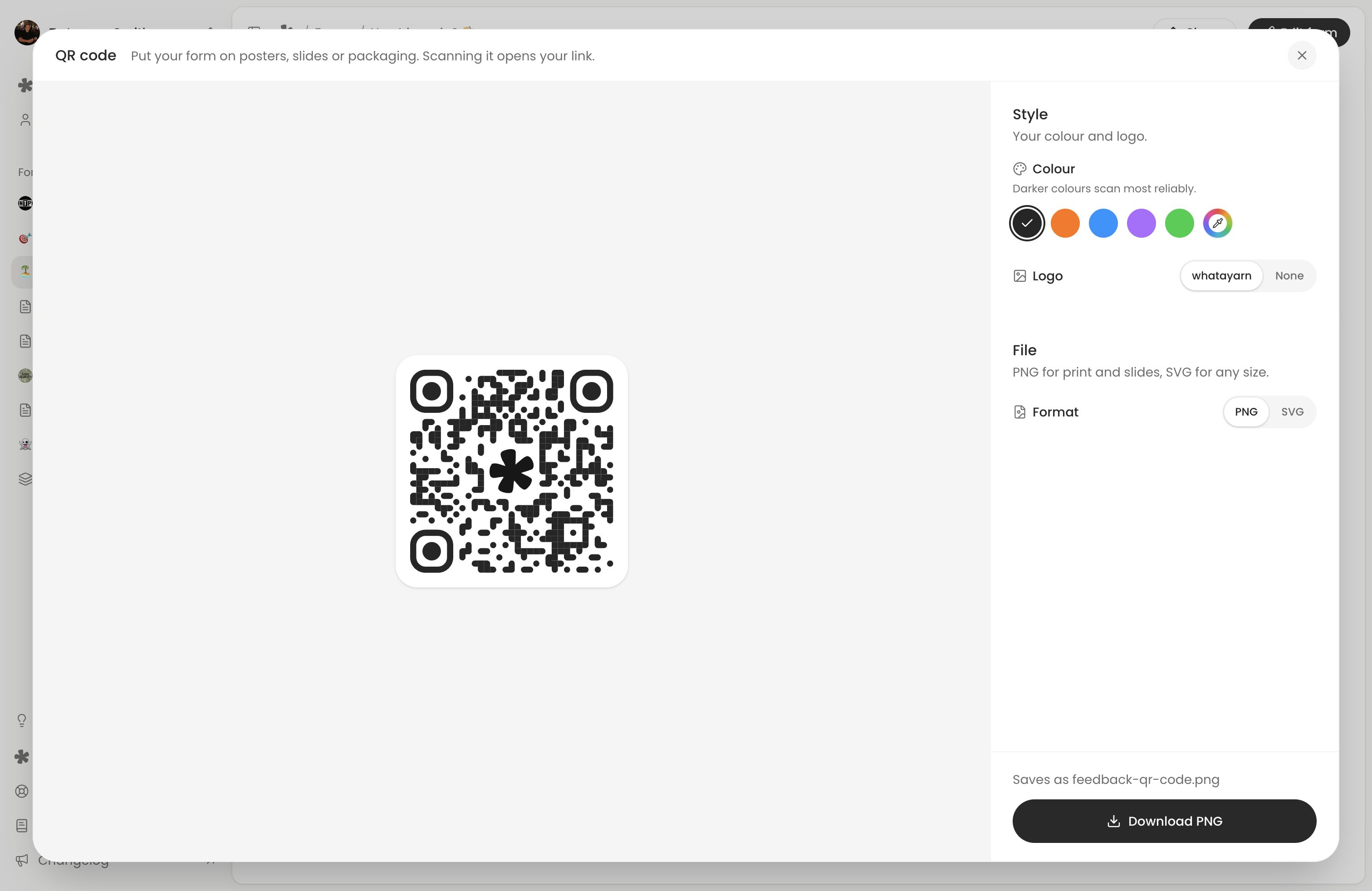Open the target emoji form in sidebar

point(25,237)
